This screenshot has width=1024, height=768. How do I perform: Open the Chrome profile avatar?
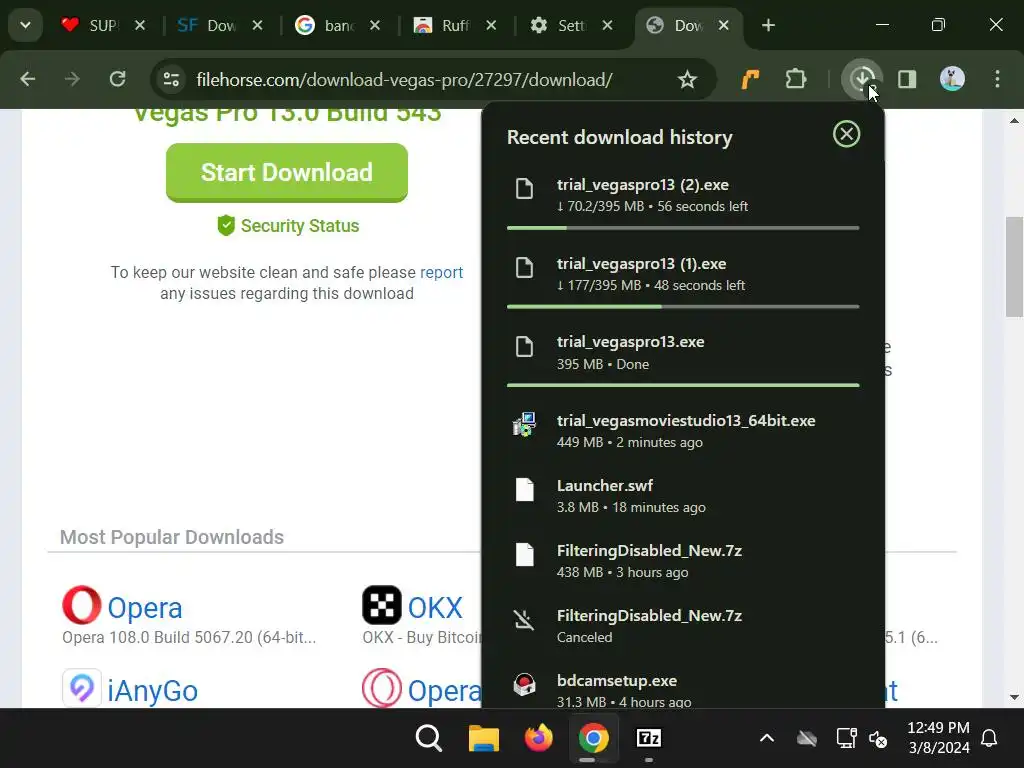(952, 80)
